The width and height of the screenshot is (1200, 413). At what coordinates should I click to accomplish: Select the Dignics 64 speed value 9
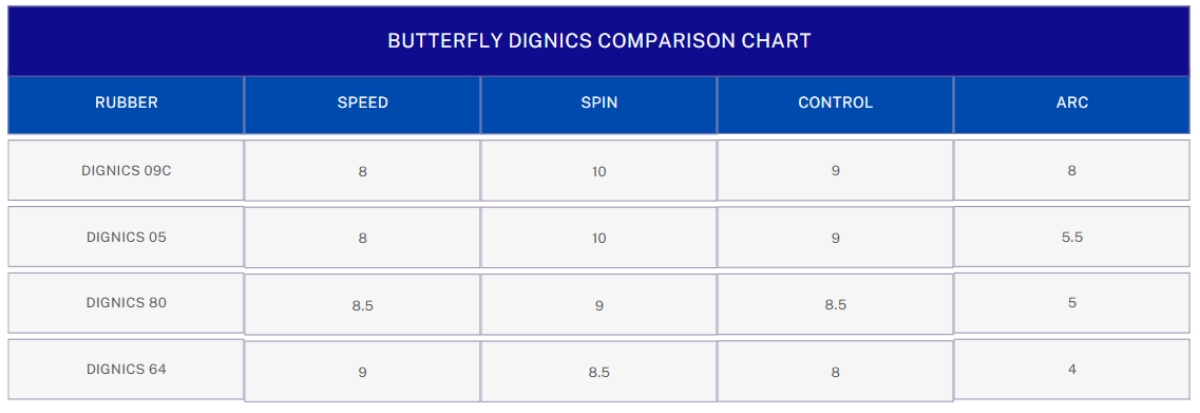(362, 372)
